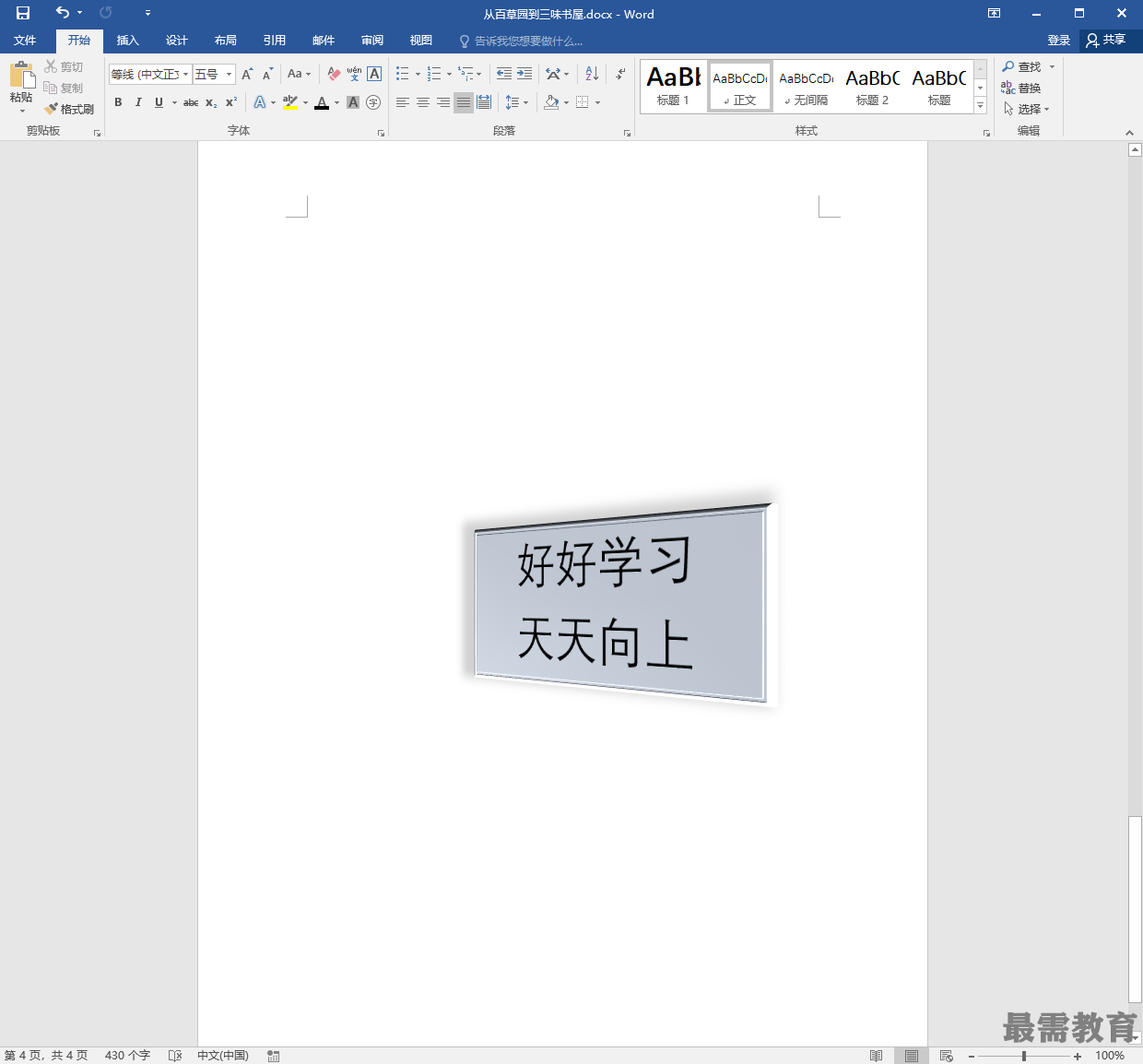Image resolution: width=1143 pixels, height=1064 pixels.
Task: Undo the last action
Action: coord(63,13)
